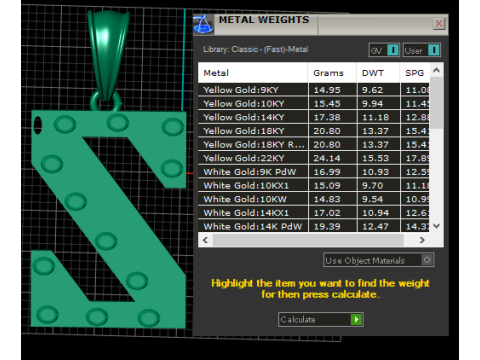The image size is (480, 360).
Task: Click the 15.53 DWT value
Action: tap(376, 158)
